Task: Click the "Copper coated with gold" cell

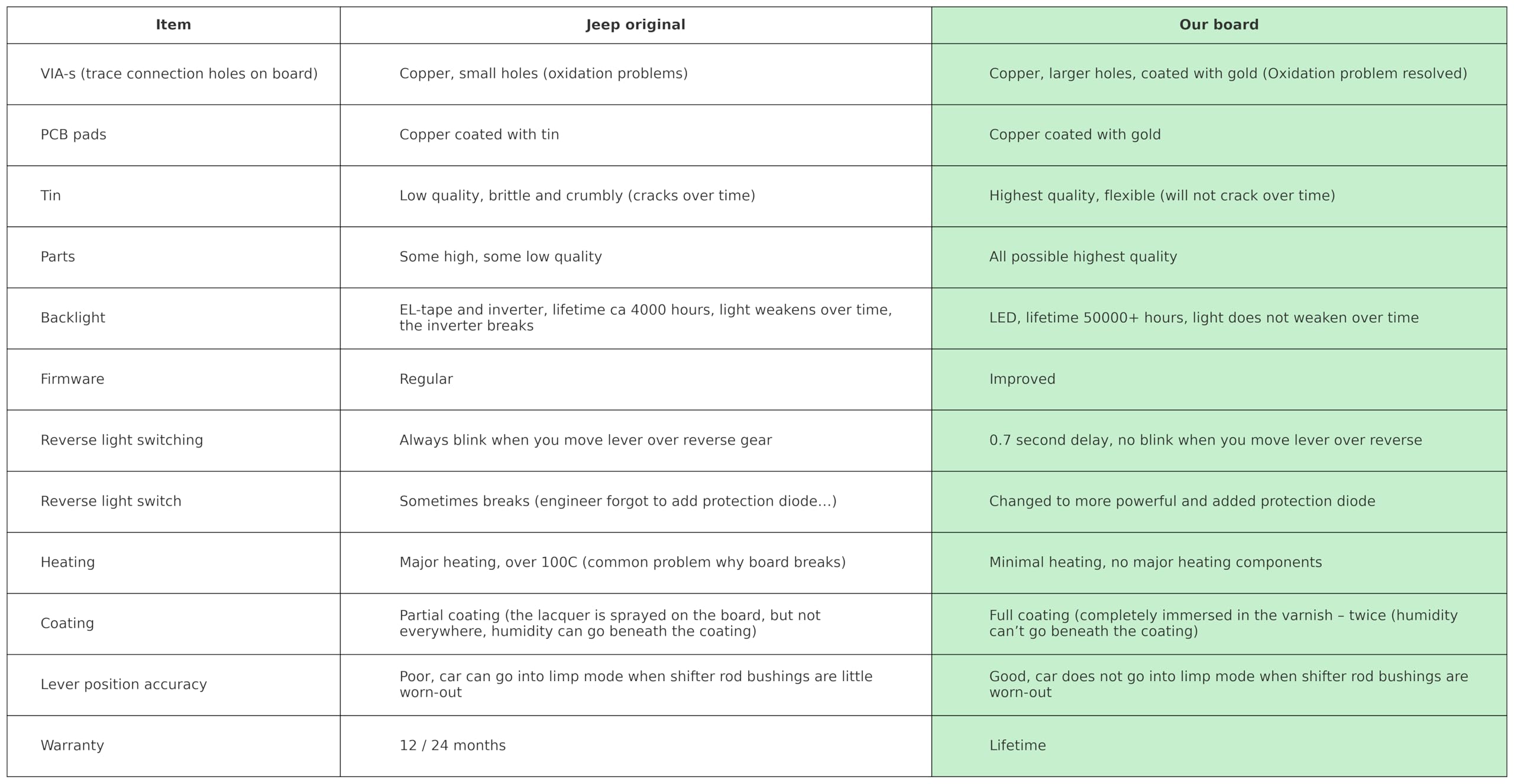Action: click(1219, 135)
